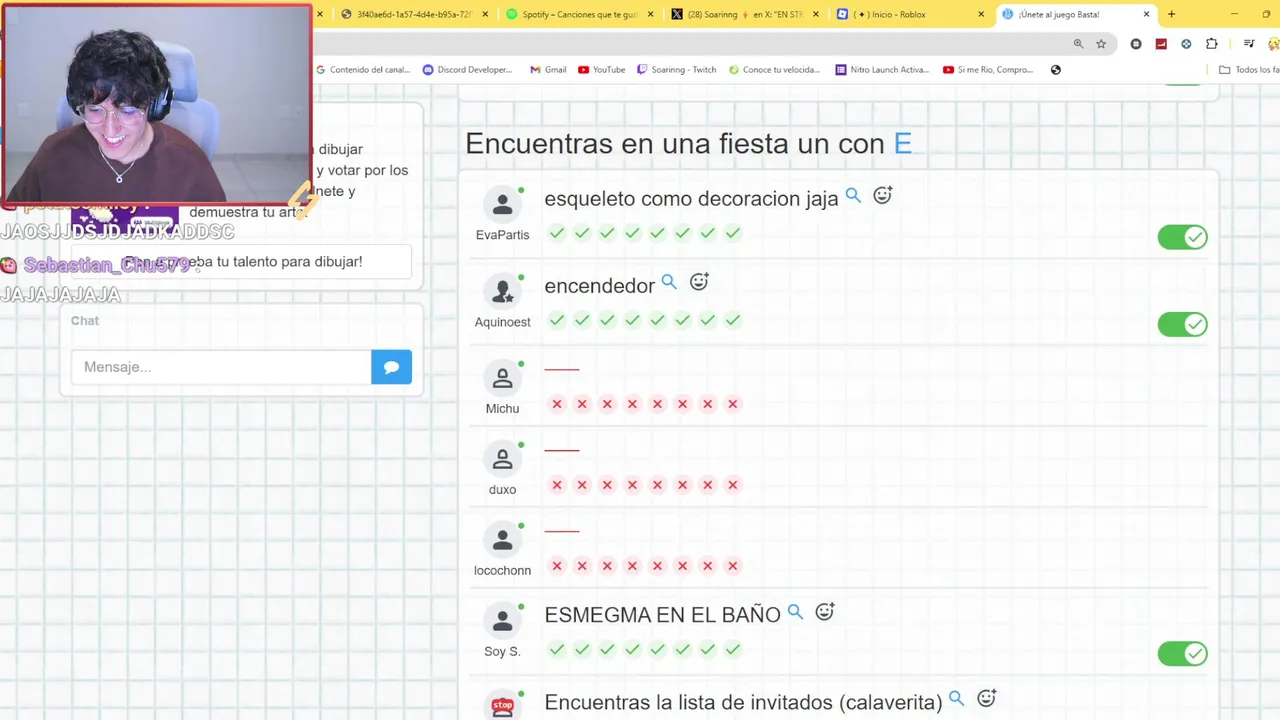Click the red extension icon in toolbar
The width and height of the screenshot is (1280, 720).
click(1161, 44)
